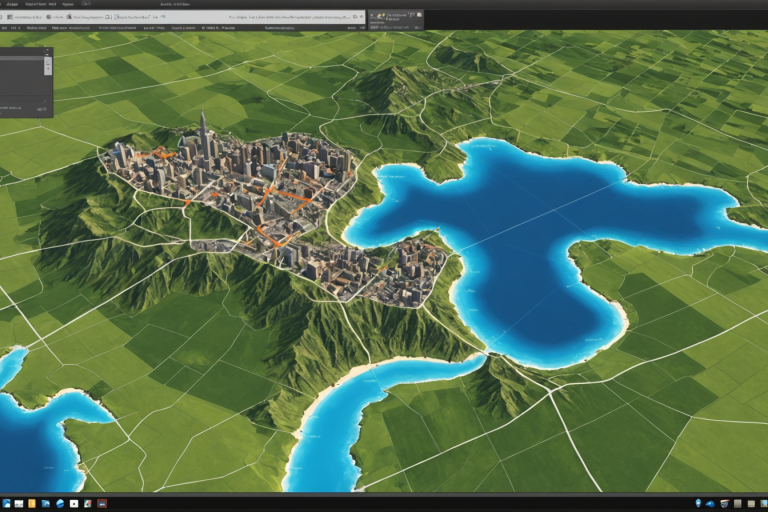Click the light-blue bulb-shaped tray icon
The height and width of the screenshot is (512, 768).
point(698,503)
